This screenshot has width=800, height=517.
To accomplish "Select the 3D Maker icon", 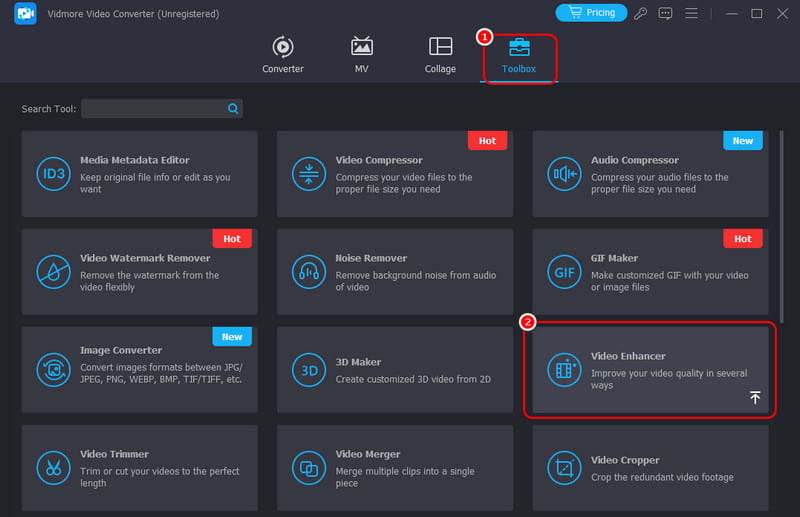I will (307, 370).
